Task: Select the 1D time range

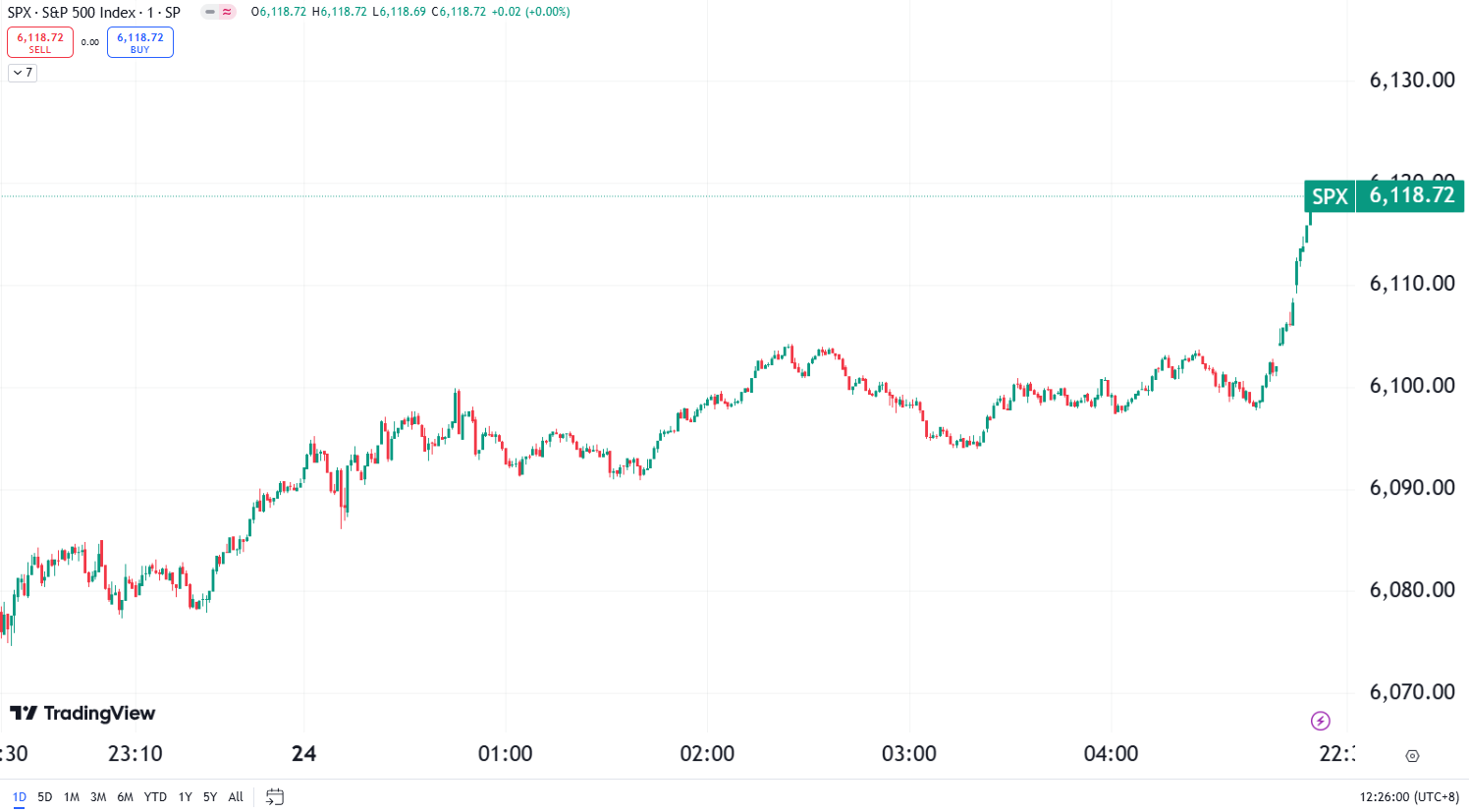Action: (19, 796)
